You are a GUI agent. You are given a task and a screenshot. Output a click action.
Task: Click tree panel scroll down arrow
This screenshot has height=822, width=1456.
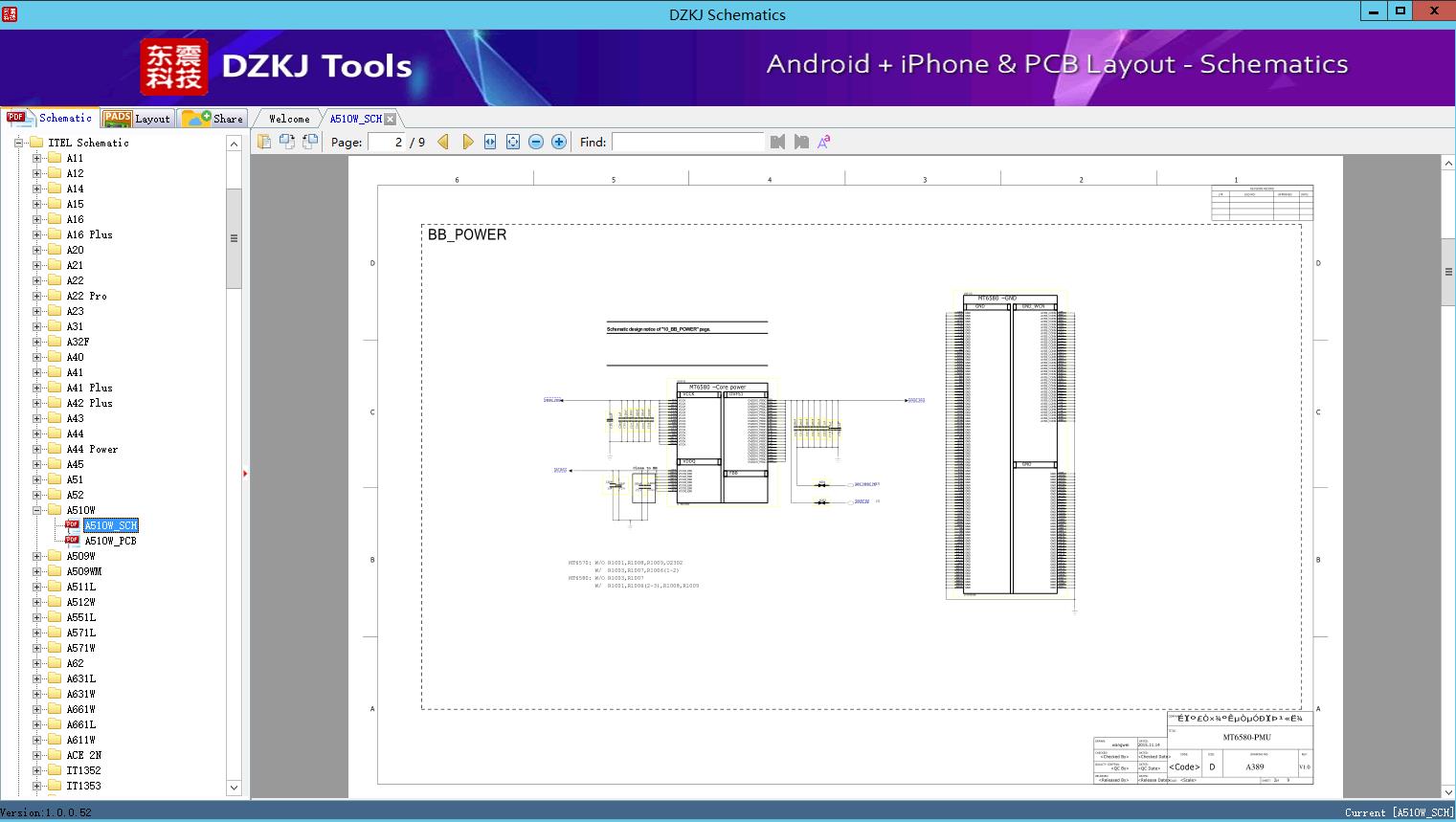pyautogui.click(x=234, y=788)
